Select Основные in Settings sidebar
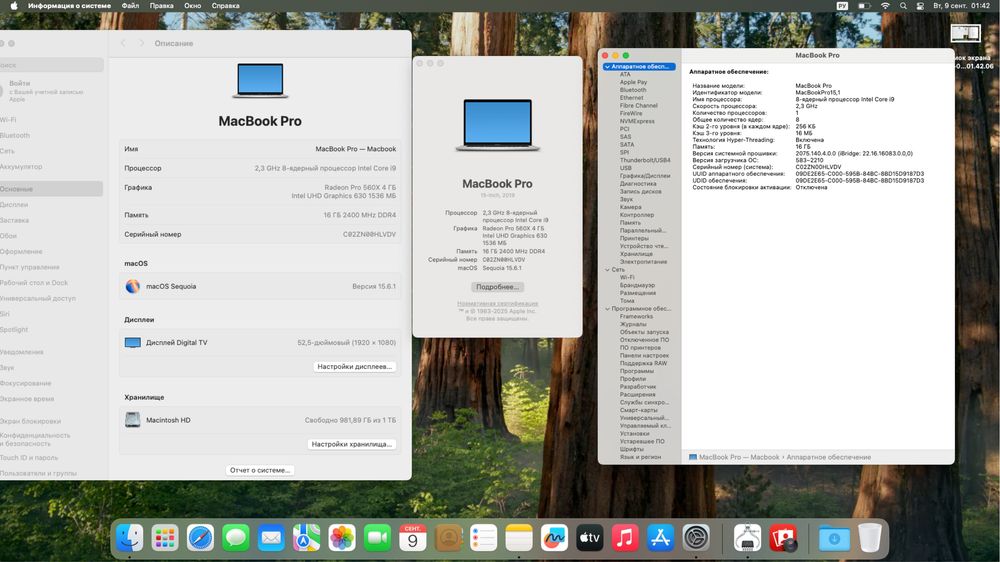The image size is (1000, 562). pos(51,189)
